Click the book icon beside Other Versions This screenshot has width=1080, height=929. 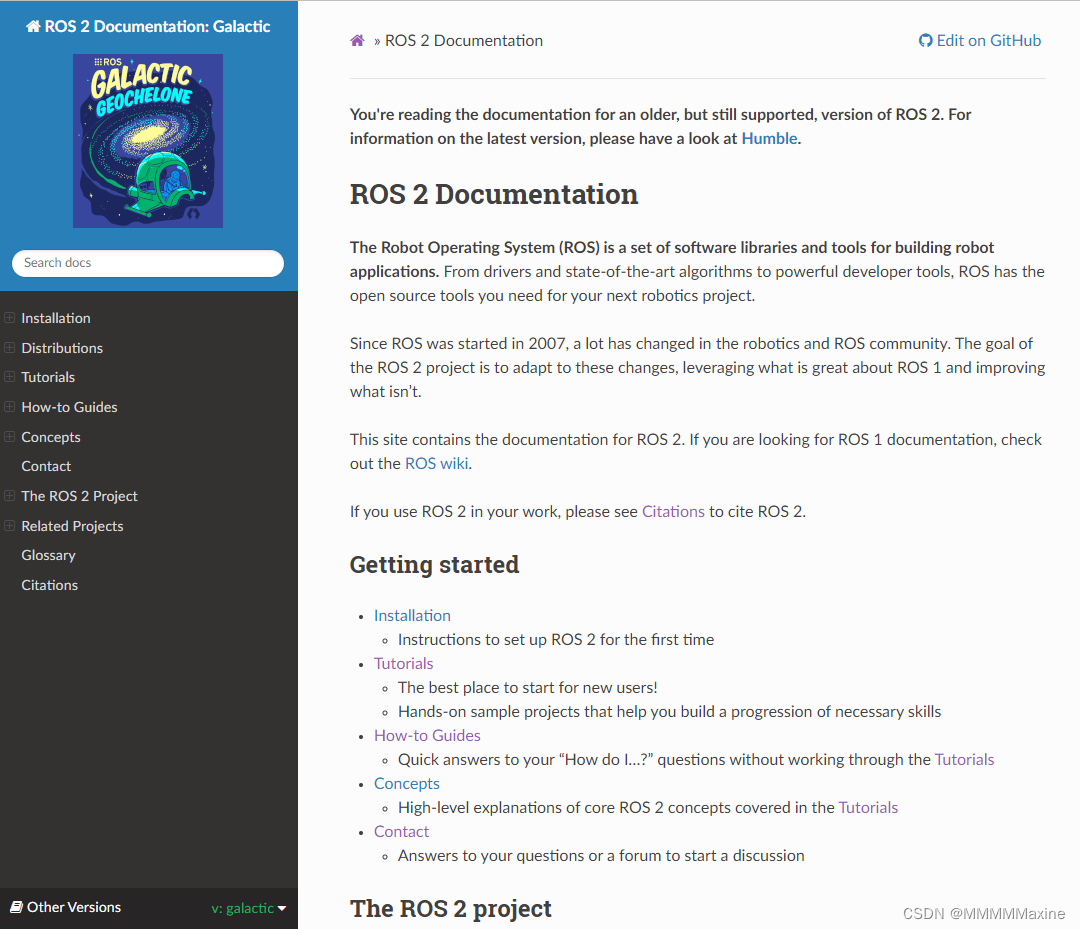tap(17, 907)
